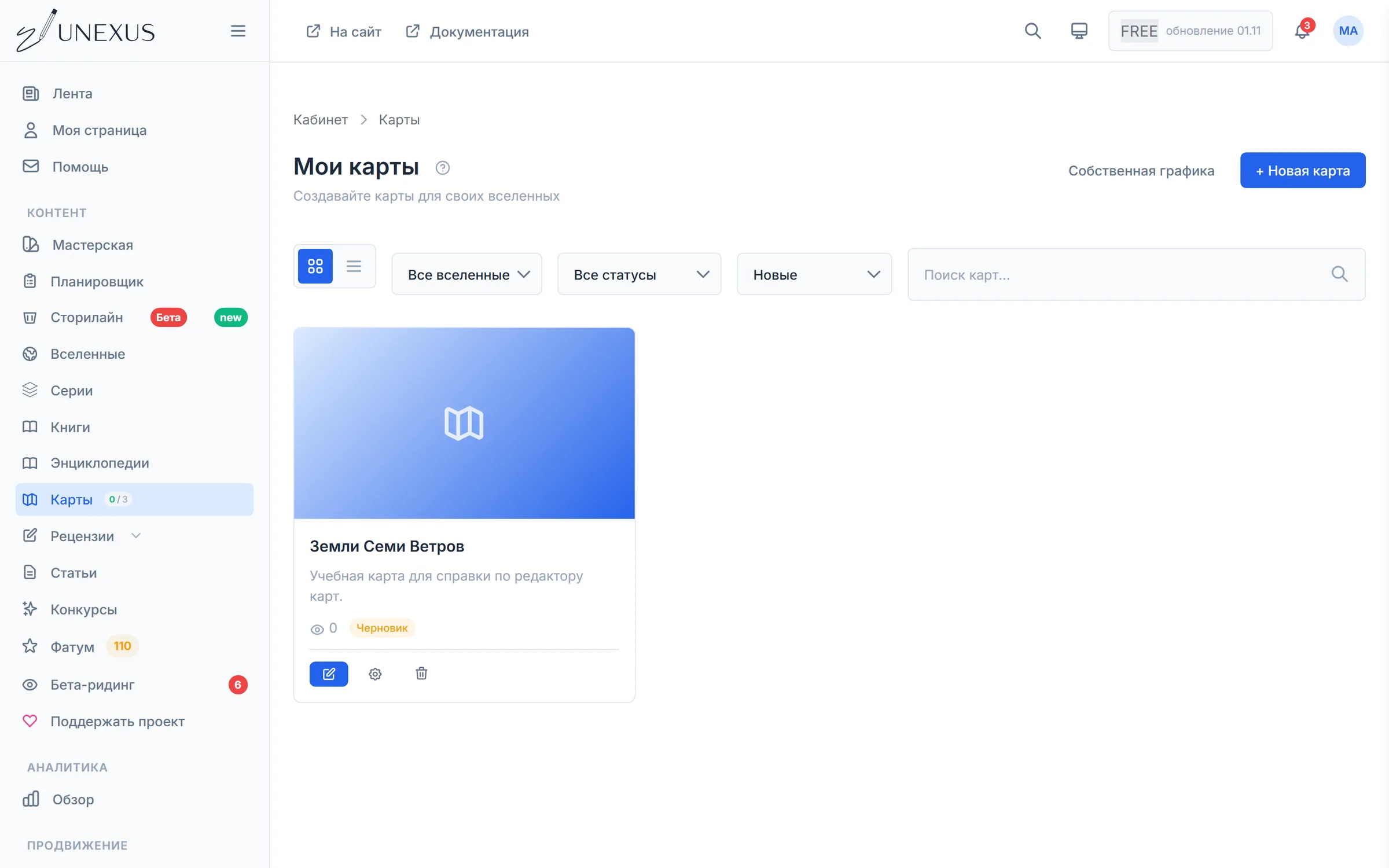1389x868 pixels.
Task: Edit the Земли Семи Ветров map
Action: (x=329, y=674)
